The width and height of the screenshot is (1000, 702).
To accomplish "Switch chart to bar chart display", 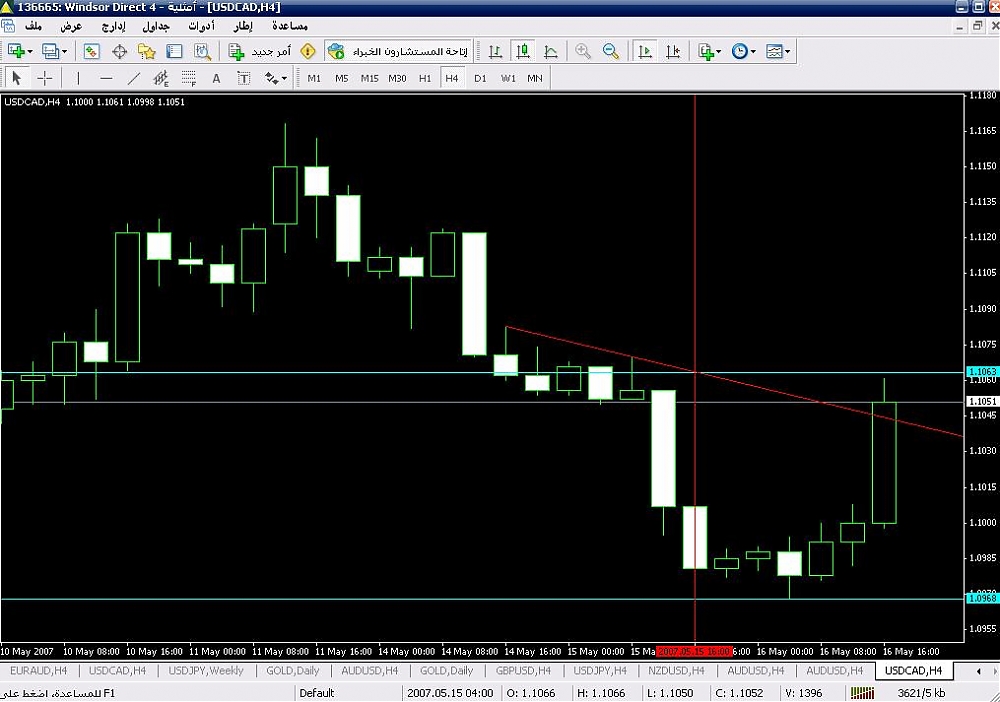I will coord(495,52).
